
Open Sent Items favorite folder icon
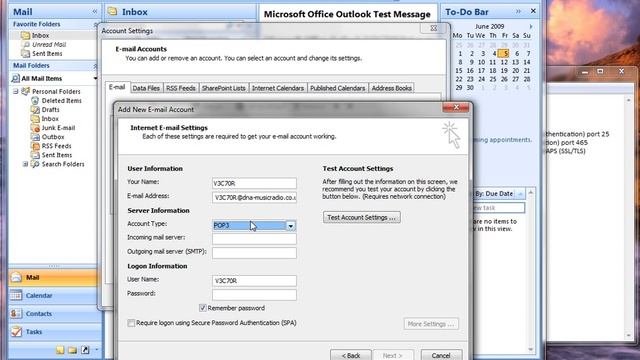click(x=26, y=53)
